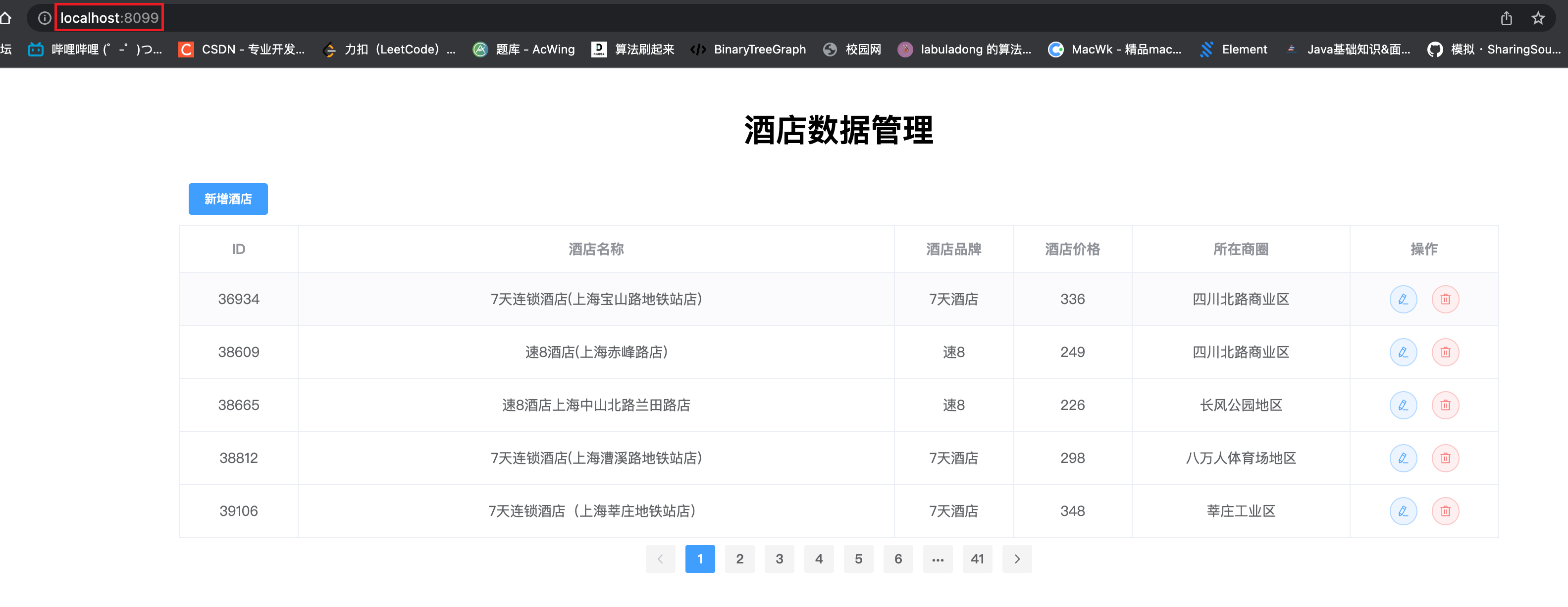The image size is (1568, 607).
Task: View site info icon in address bar
Action: point(44,18)
